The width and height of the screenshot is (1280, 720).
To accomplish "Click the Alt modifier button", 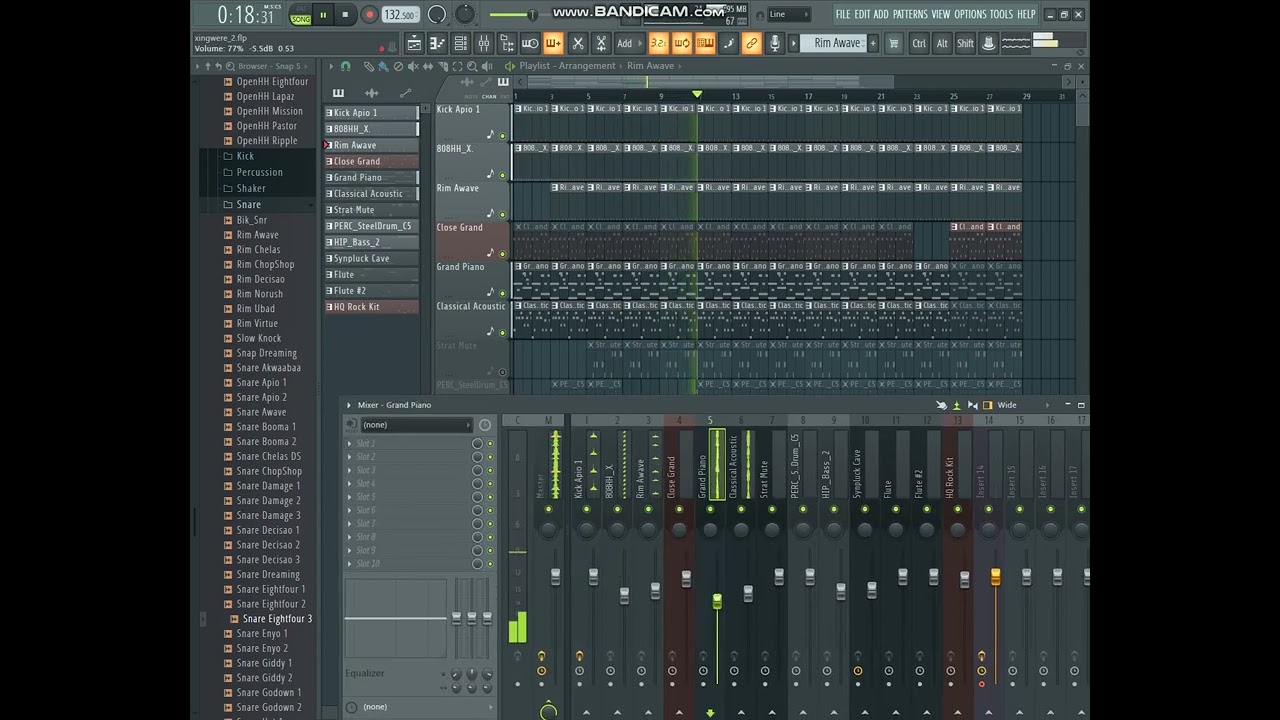I will point(942,43).
